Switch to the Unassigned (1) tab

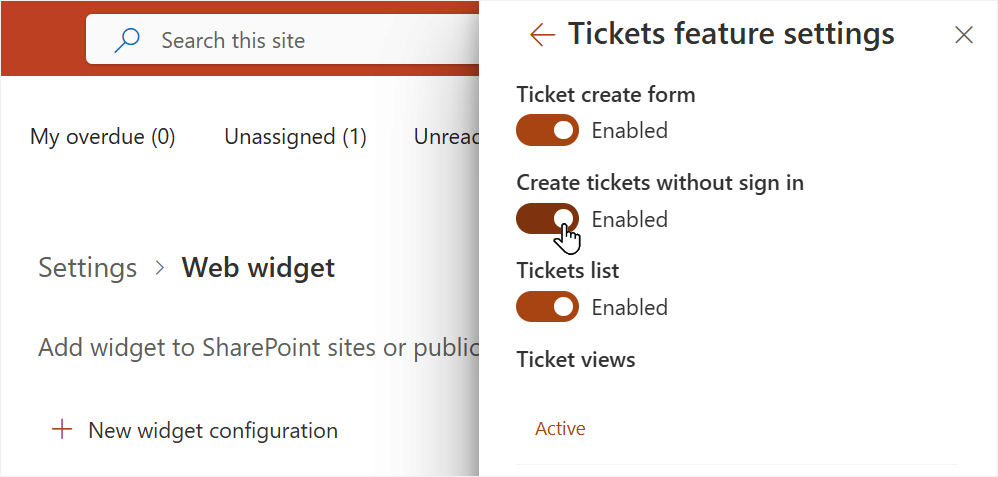coord(295,136)
